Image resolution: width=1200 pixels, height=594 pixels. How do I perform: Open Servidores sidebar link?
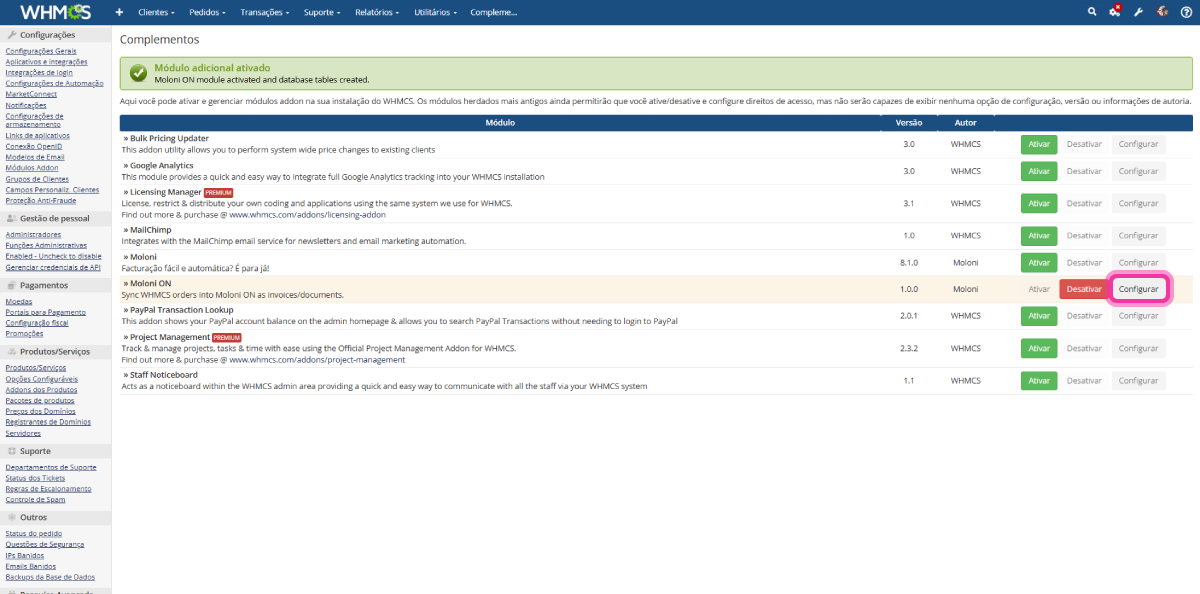(x=23, y=434)
